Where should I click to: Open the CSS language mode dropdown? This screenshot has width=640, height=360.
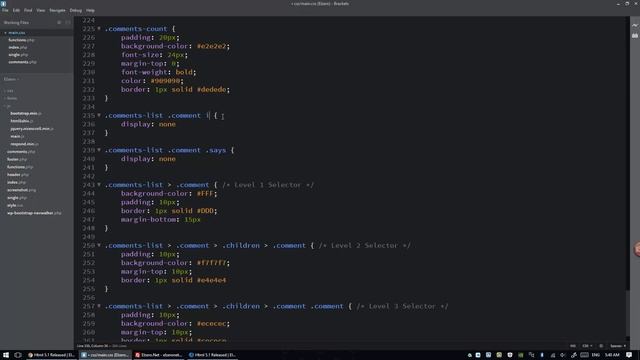click(587, 346)
